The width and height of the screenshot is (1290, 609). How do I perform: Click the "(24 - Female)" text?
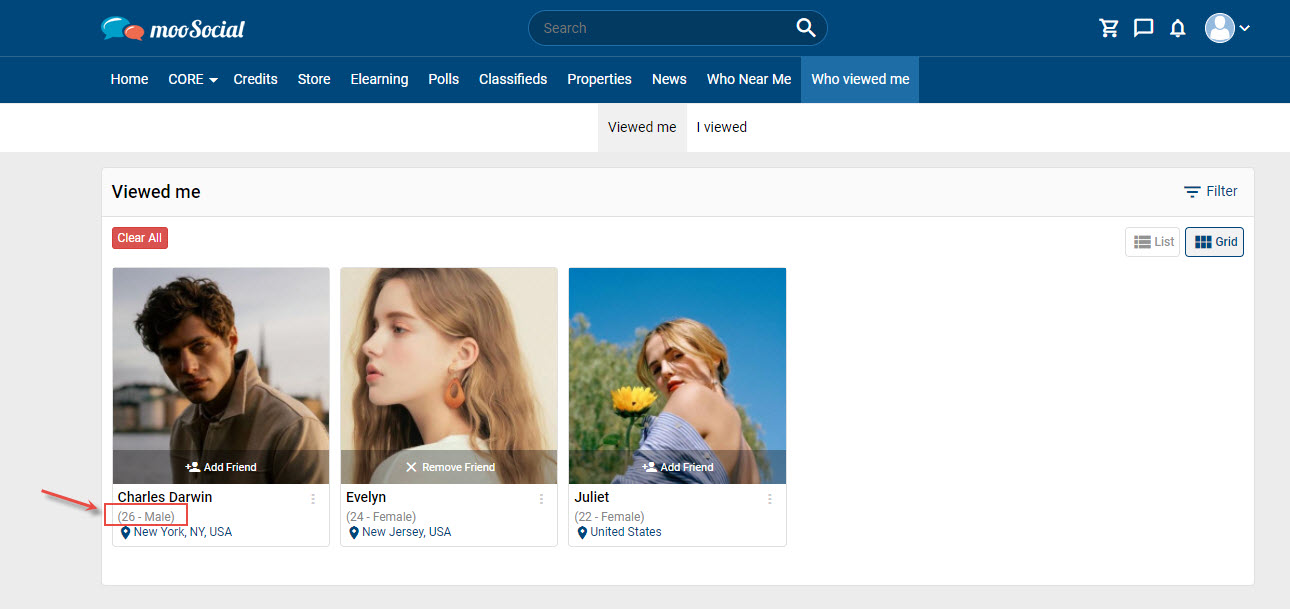point(381,517)
